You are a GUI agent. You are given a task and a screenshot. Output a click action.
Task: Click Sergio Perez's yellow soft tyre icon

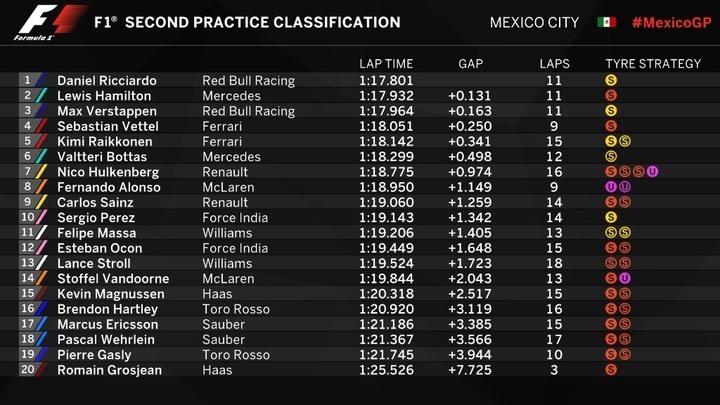[611, 217]
